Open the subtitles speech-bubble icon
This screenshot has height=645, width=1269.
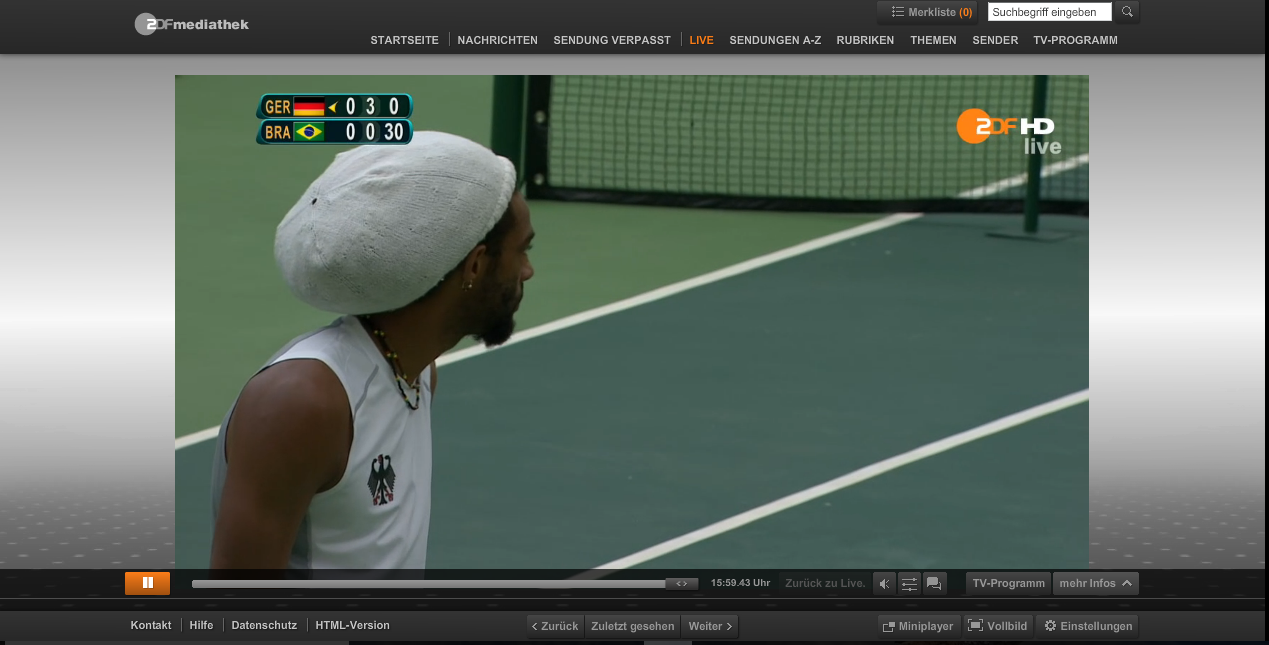934,583
